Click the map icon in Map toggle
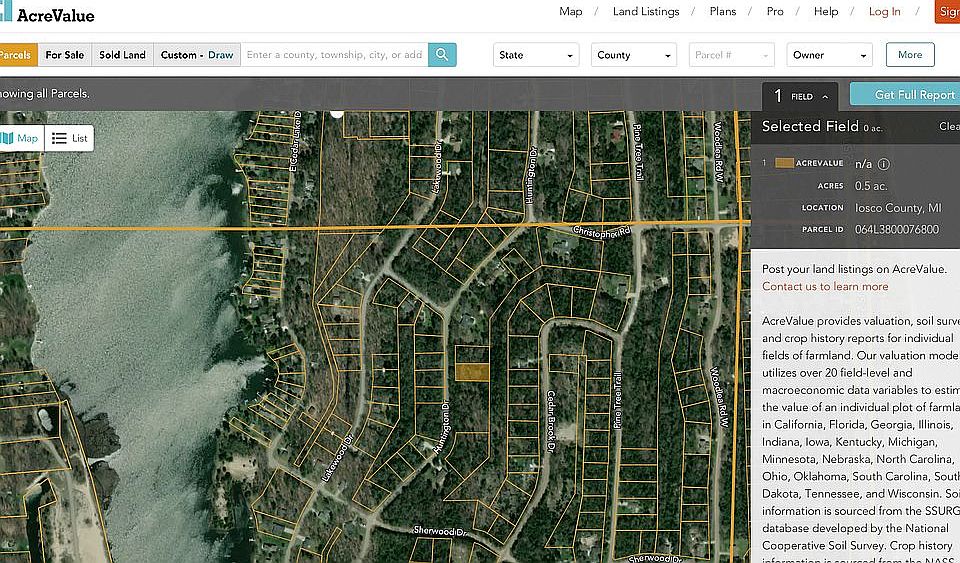Viewport: 960px width, 563px height. click(x=7, y=138)
